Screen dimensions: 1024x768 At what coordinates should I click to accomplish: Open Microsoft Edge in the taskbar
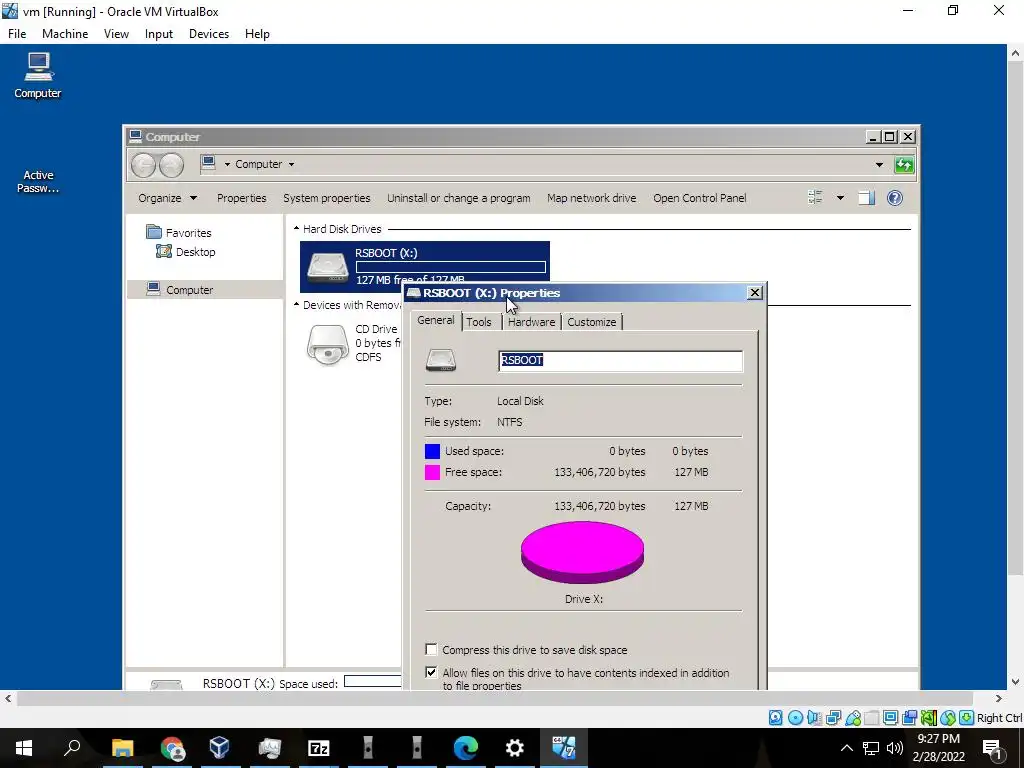point(466,748)
